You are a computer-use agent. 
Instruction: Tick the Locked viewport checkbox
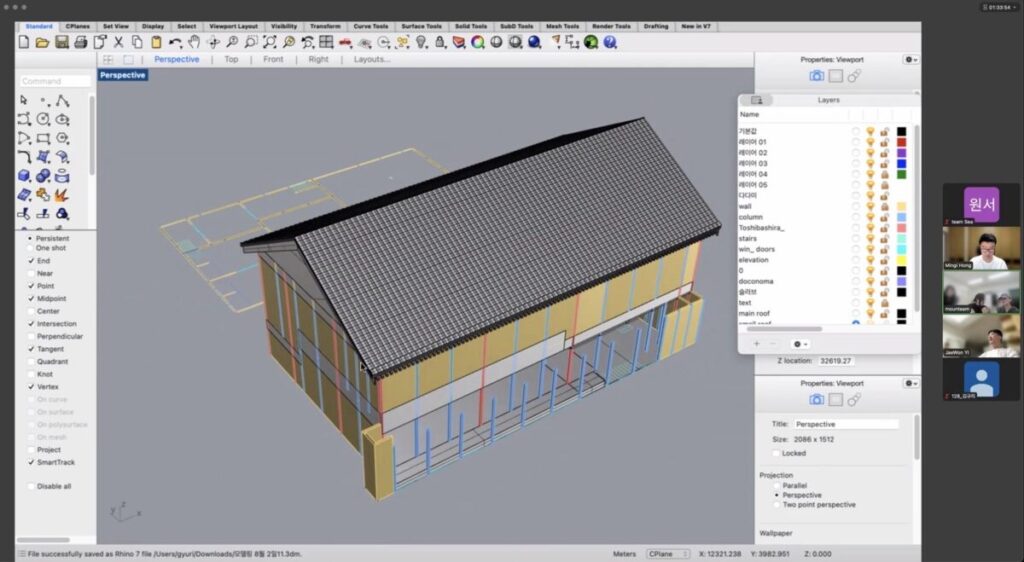pos(776,453)
